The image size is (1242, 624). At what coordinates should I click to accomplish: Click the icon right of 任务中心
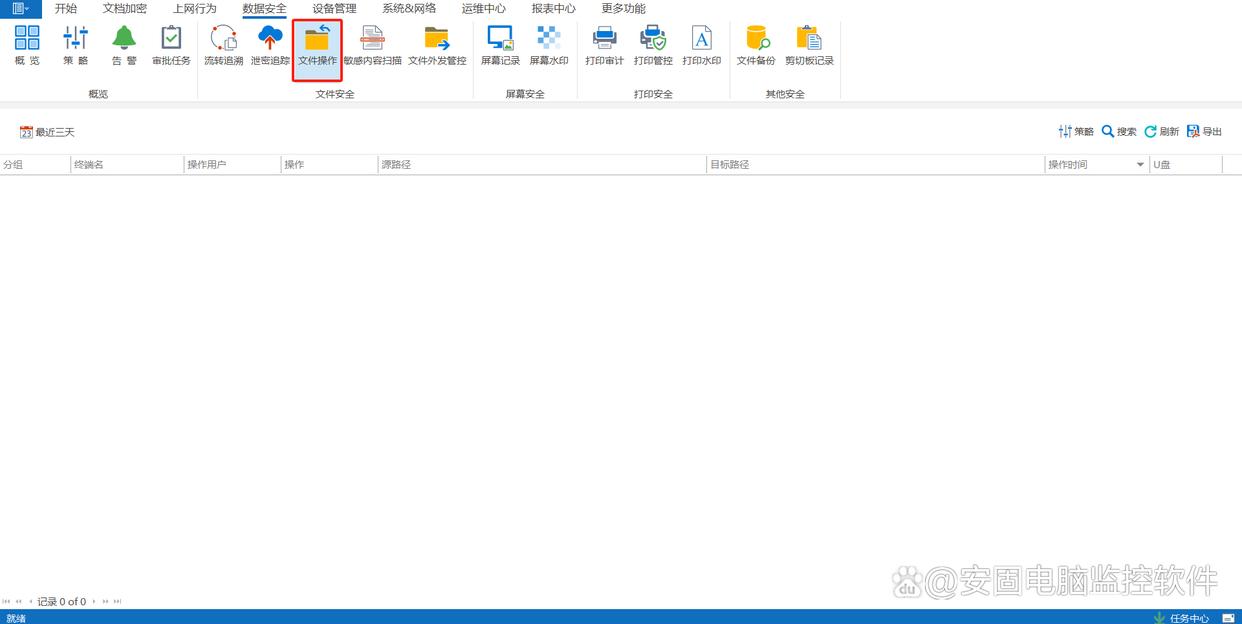click(x=1228, y=618)
